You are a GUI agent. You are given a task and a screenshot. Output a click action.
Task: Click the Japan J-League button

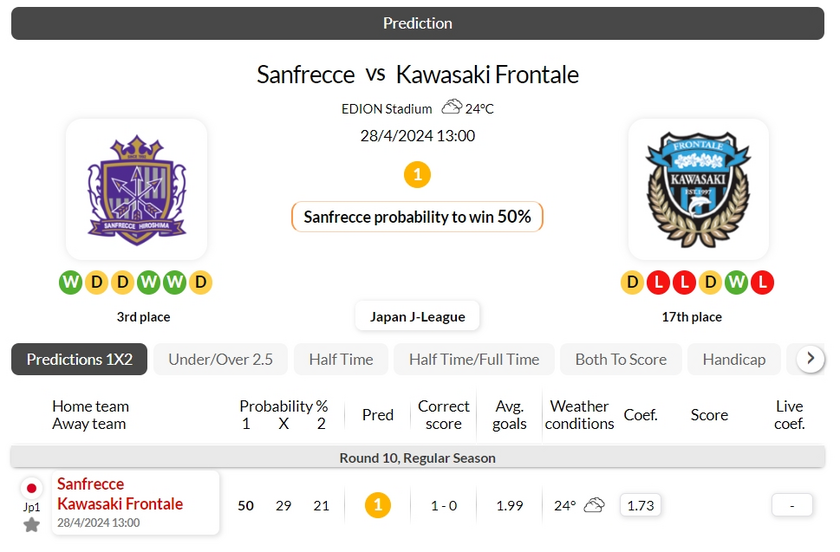(x=417, y=317)
